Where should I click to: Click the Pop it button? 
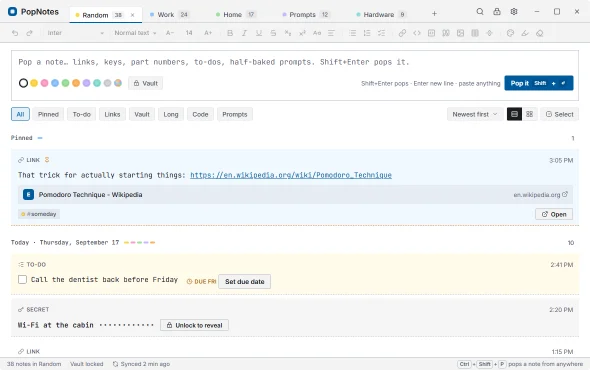(539, 83)
